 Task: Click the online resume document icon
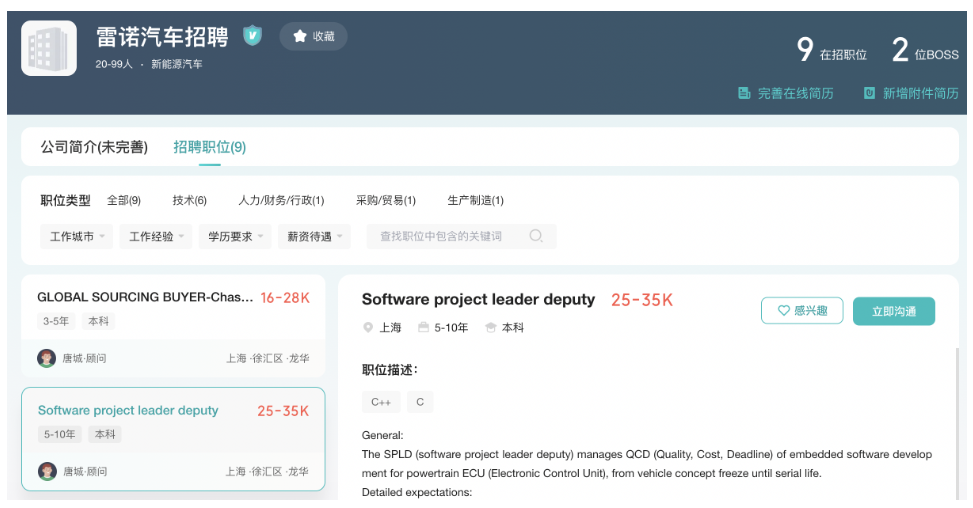[x=743, y=93]
